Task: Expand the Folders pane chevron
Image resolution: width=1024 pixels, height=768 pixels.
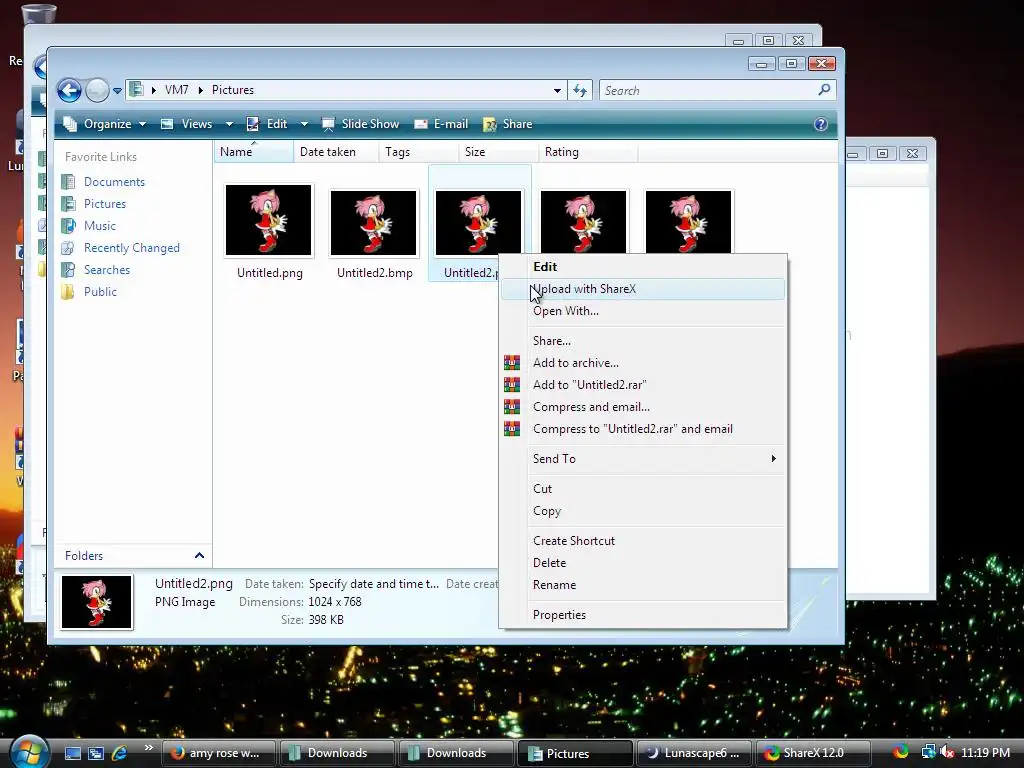Action: pos(199,556)
